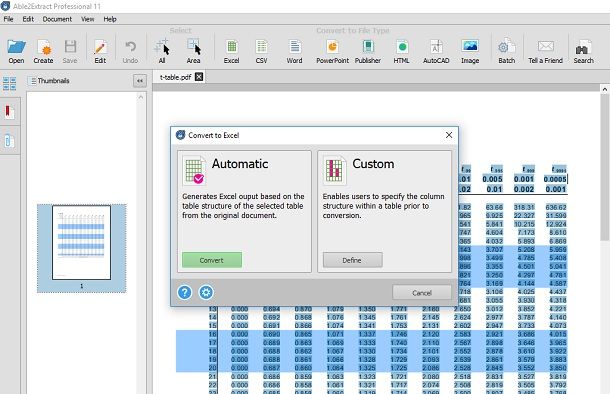Image resolution: width=610 pixels, height=394 pixels.
Task: Click the Custom conversion mode icon
Action: tap(335, 170)
